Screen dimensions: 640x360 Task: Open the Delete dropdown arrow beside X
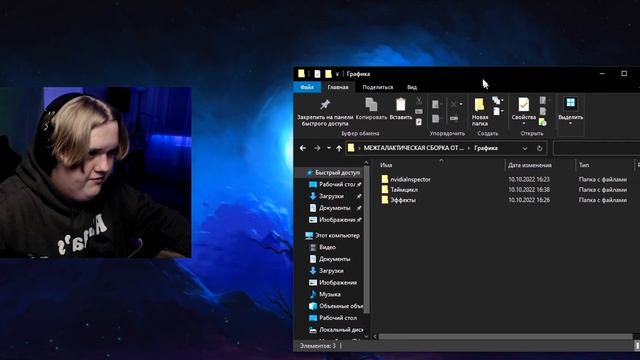point(461,104)
